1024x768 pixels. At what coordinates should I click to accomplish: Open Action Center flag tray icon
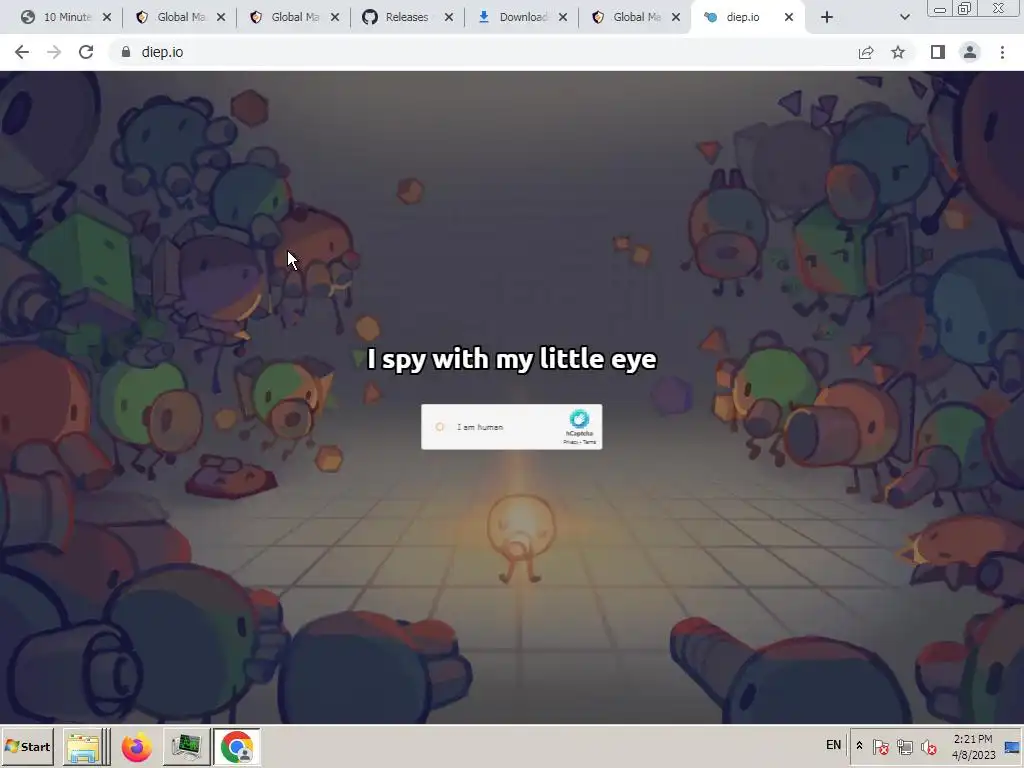[880, 746]
